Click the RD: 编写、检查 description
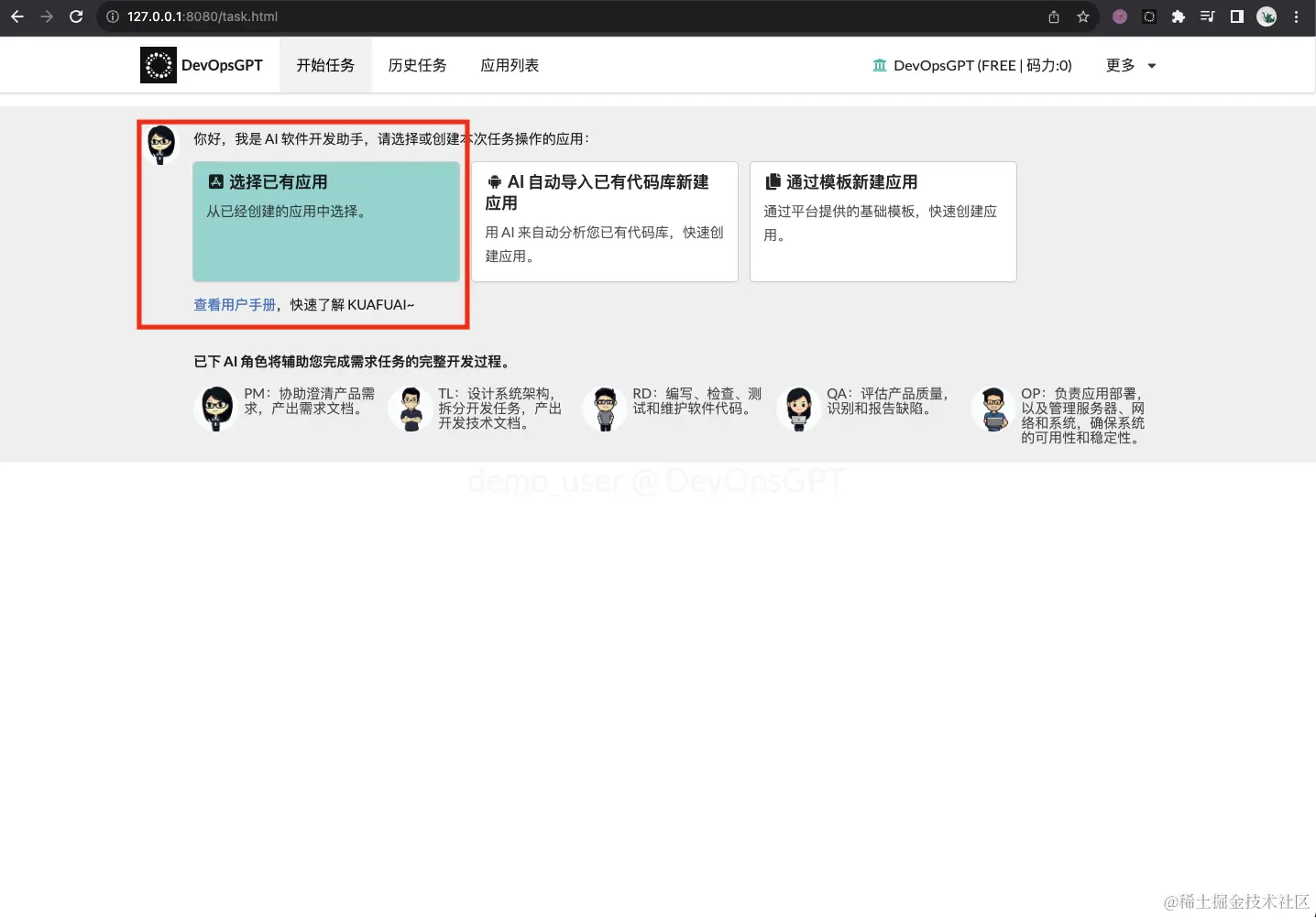This screenshot has height=917, width=1316. [x=697, y=401]
